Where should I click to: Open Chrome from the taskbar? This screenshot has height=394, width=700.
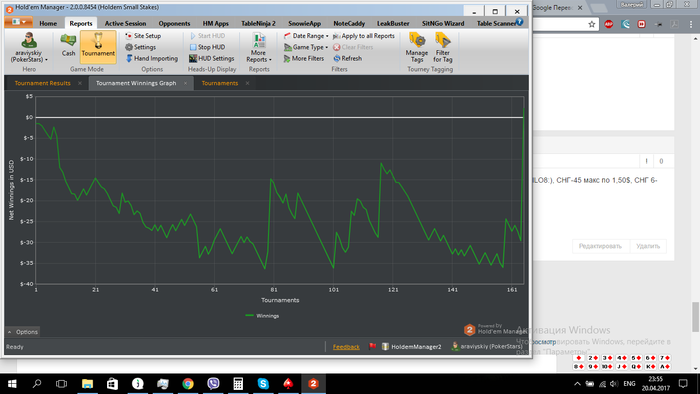pyautogui.click(x=188, y=383)
